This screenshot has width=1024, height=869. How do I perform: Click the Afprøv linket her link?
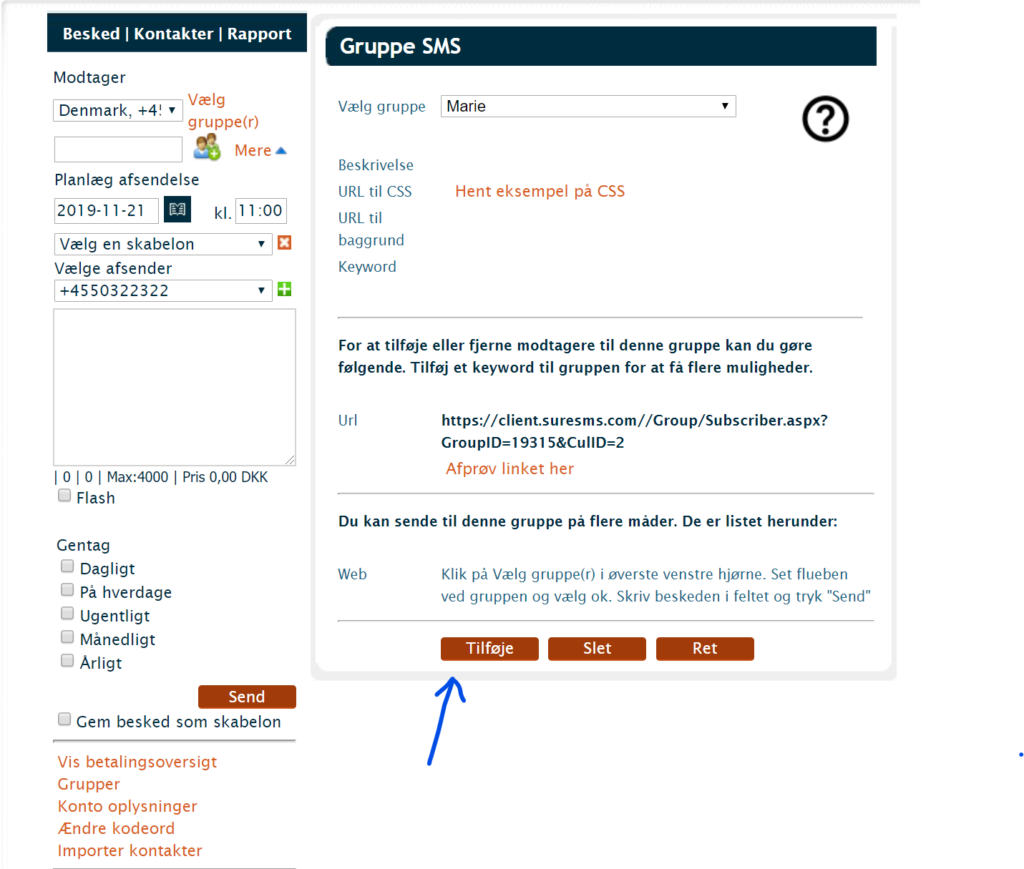(x=510, y=469)
